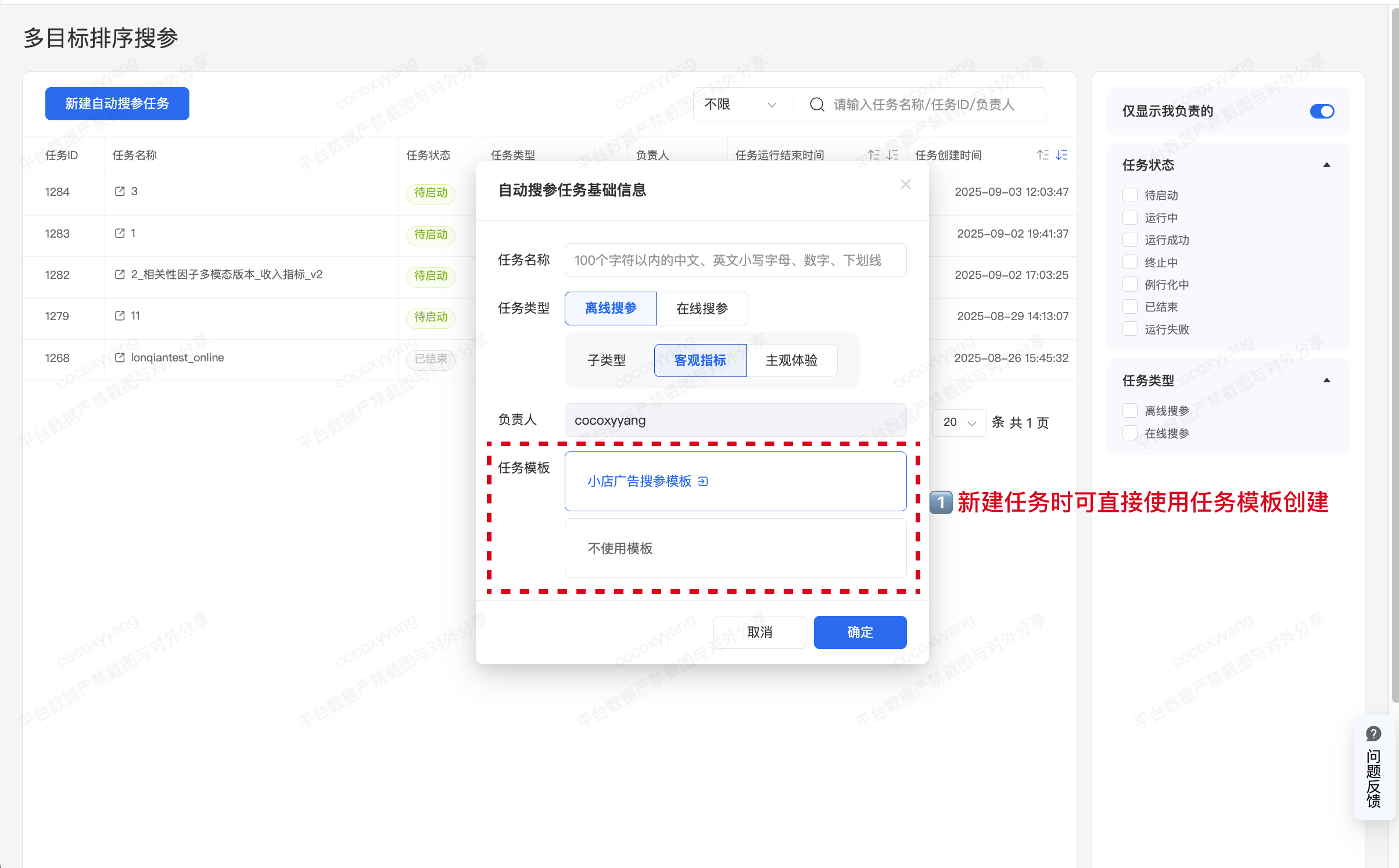Open external link icon for task 1284
This screenshot has width=1399, height=868.
[x=120, y=192]
